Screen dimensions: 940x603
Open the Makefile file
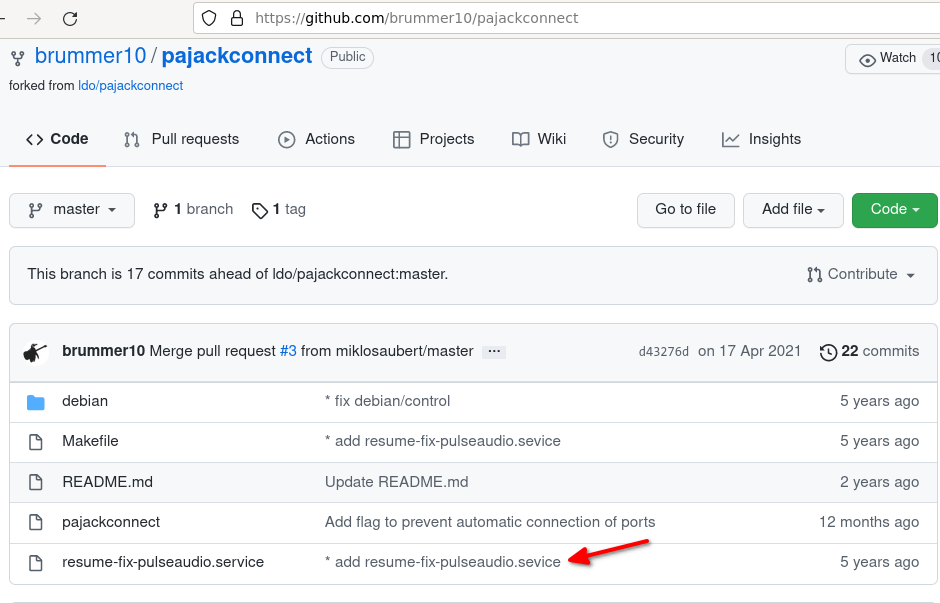[x=91, y=441]
